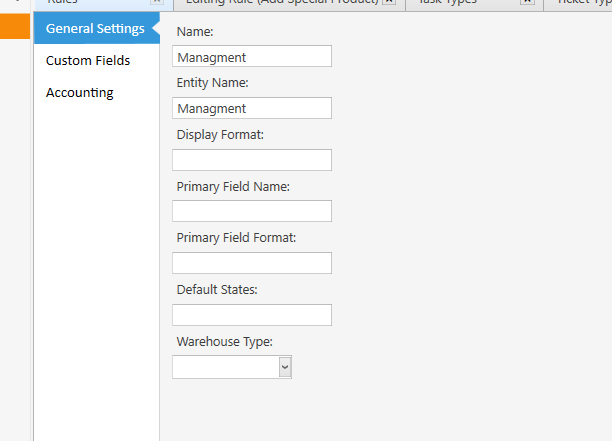Open the Task Types tab
Screen dimensions: 612x441
click(448, 2)
